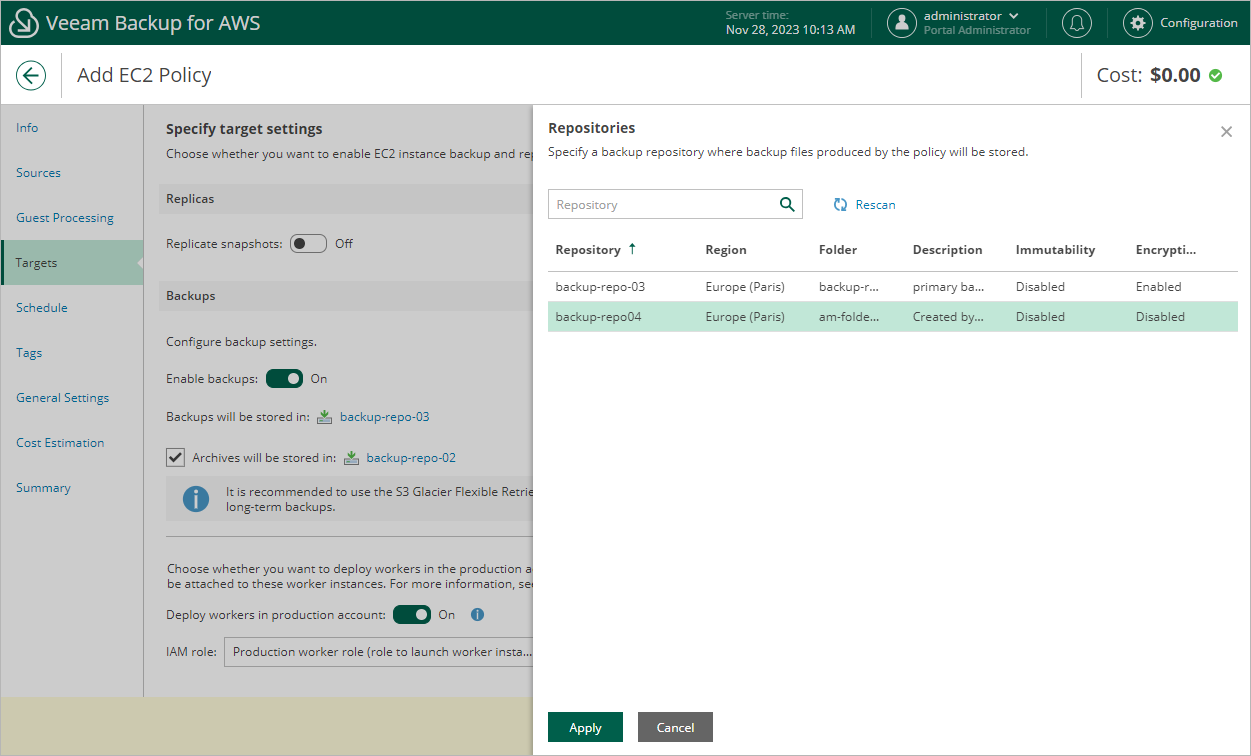The height and width of the screenshot is (756, 1251).
Task: Click the Cost $0.00 value
Action: click(x=1175, y=75)
